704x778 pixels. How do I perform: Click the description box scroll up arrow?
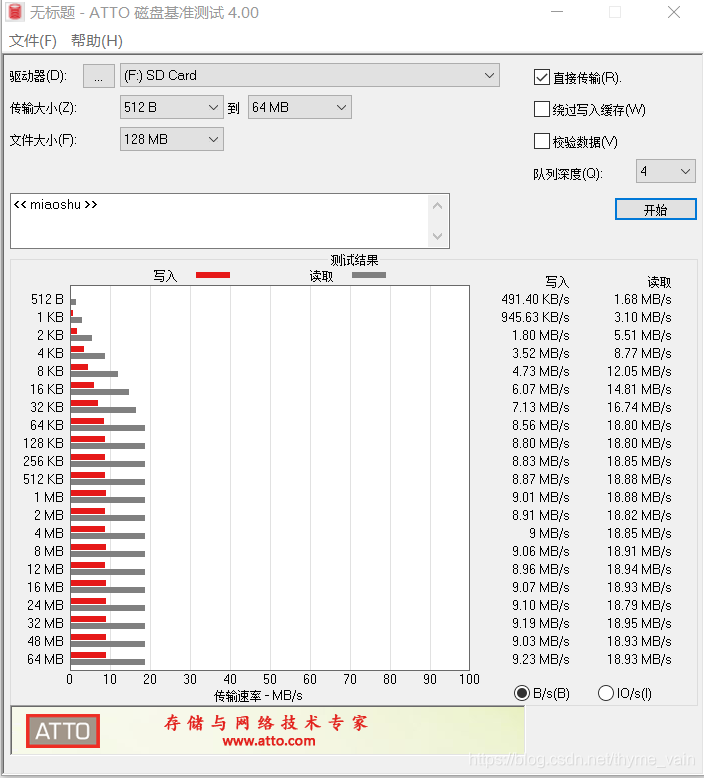coord(438,206)
